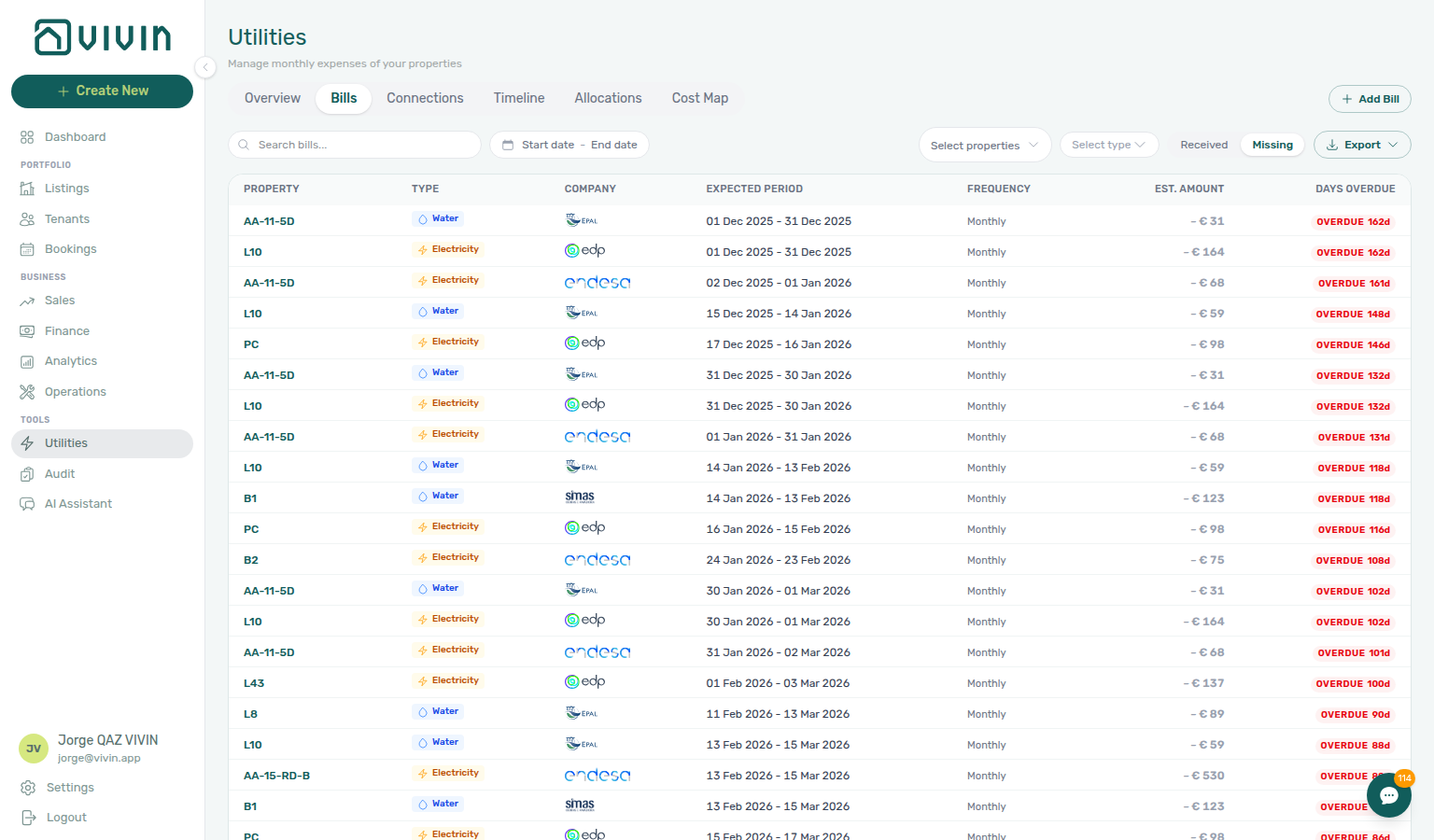The image size is (1434, 840).
Task: Click period 16 Jan 2026 - 15 Feb 2026
Action: coord(778,529)
